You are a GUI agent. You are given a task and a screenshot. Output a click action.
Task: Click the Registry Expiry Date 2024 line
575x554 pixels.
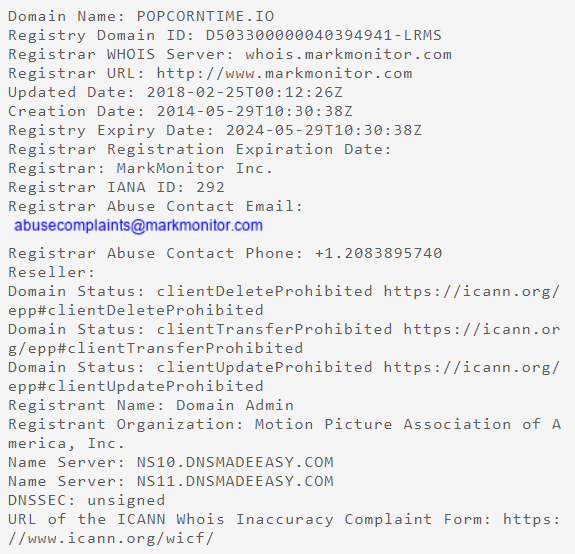coord(215,131)
